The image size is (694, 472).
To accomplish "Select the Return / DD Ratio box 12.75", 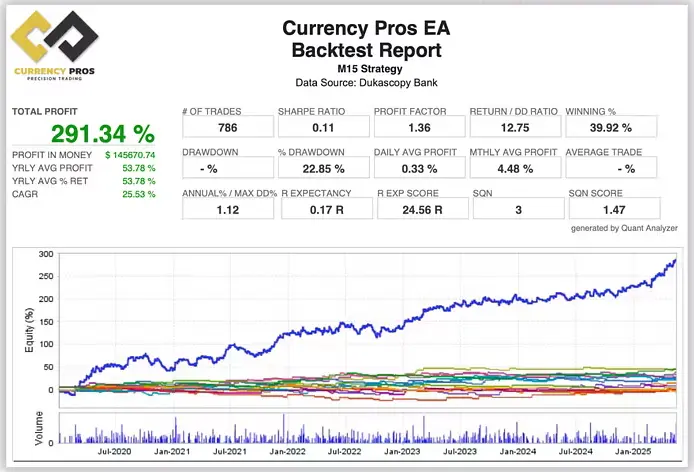I will 514,127.
